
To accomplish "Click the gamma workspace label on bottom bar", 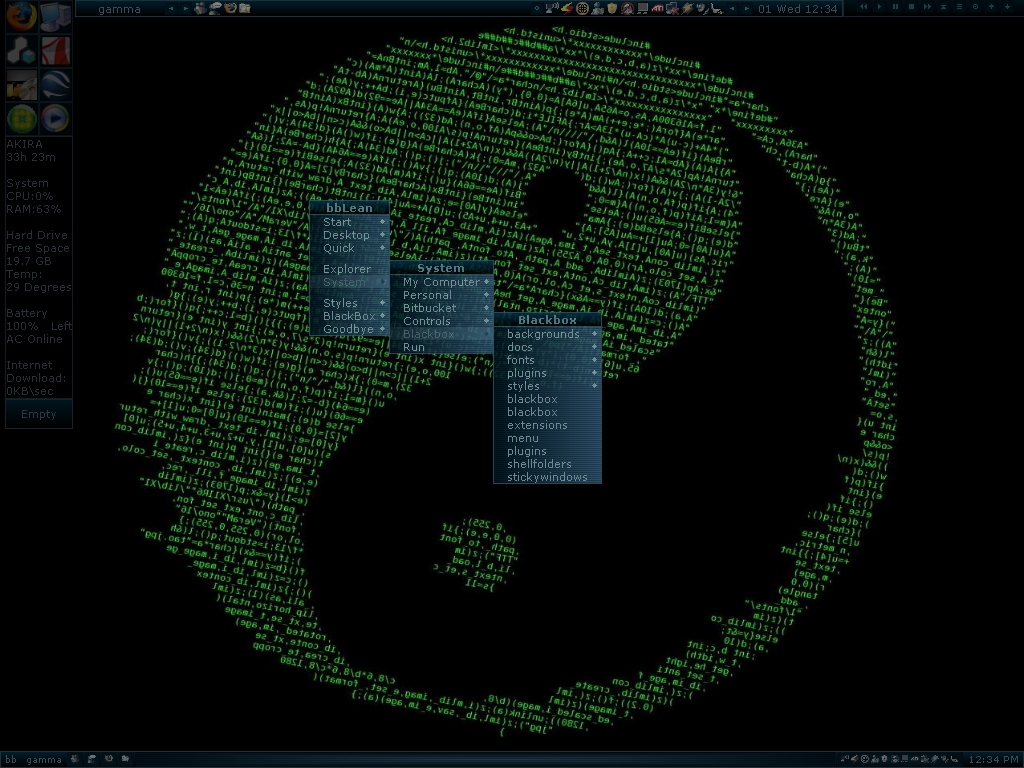I will (44, 760).
